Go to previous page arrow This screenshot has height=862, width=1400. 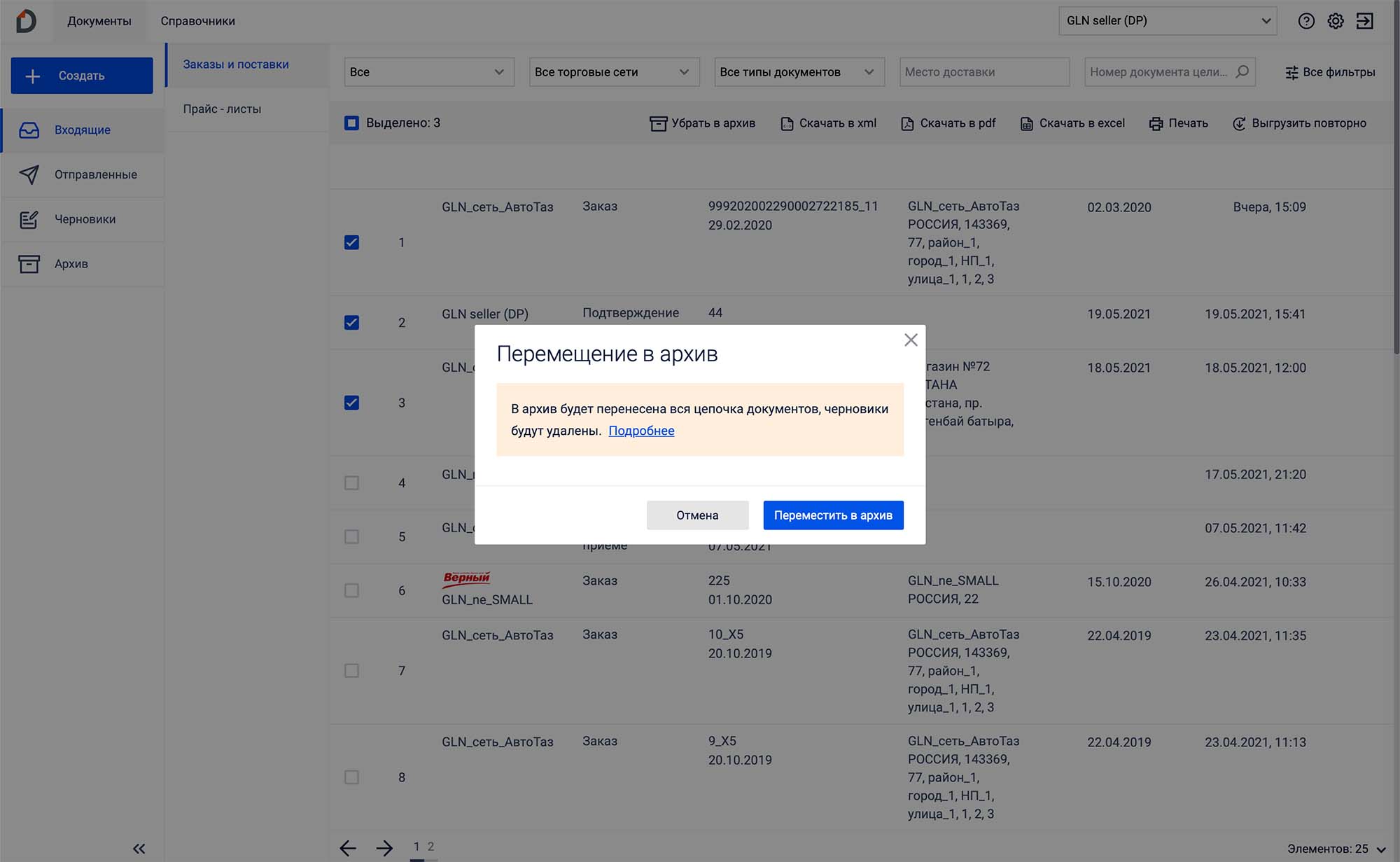coord(348,849)
